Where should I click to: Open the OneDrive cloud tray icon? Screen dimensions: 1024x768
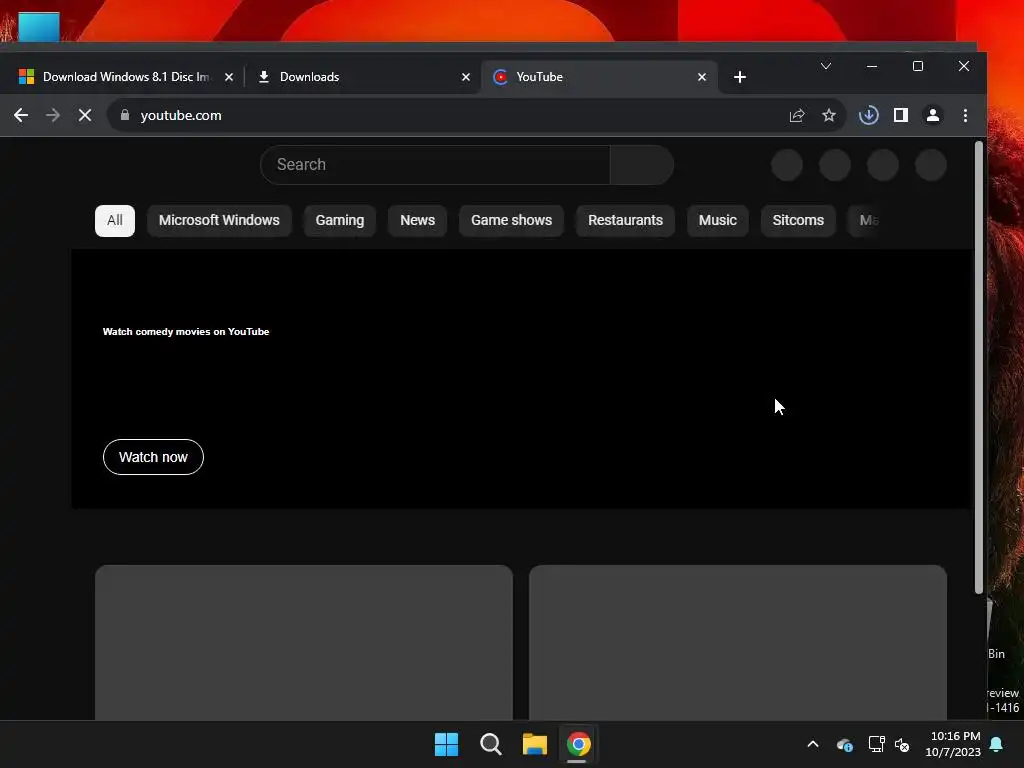tap(844, 744)
